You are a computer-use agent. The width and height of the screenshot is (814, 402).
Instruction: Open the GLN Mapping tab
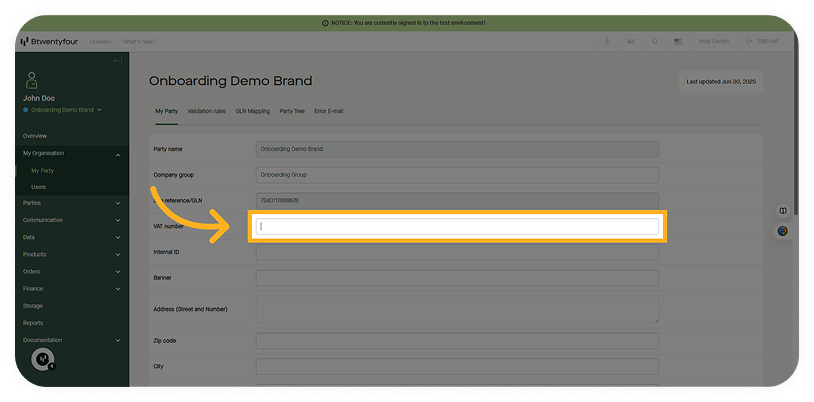click(252, 111)
